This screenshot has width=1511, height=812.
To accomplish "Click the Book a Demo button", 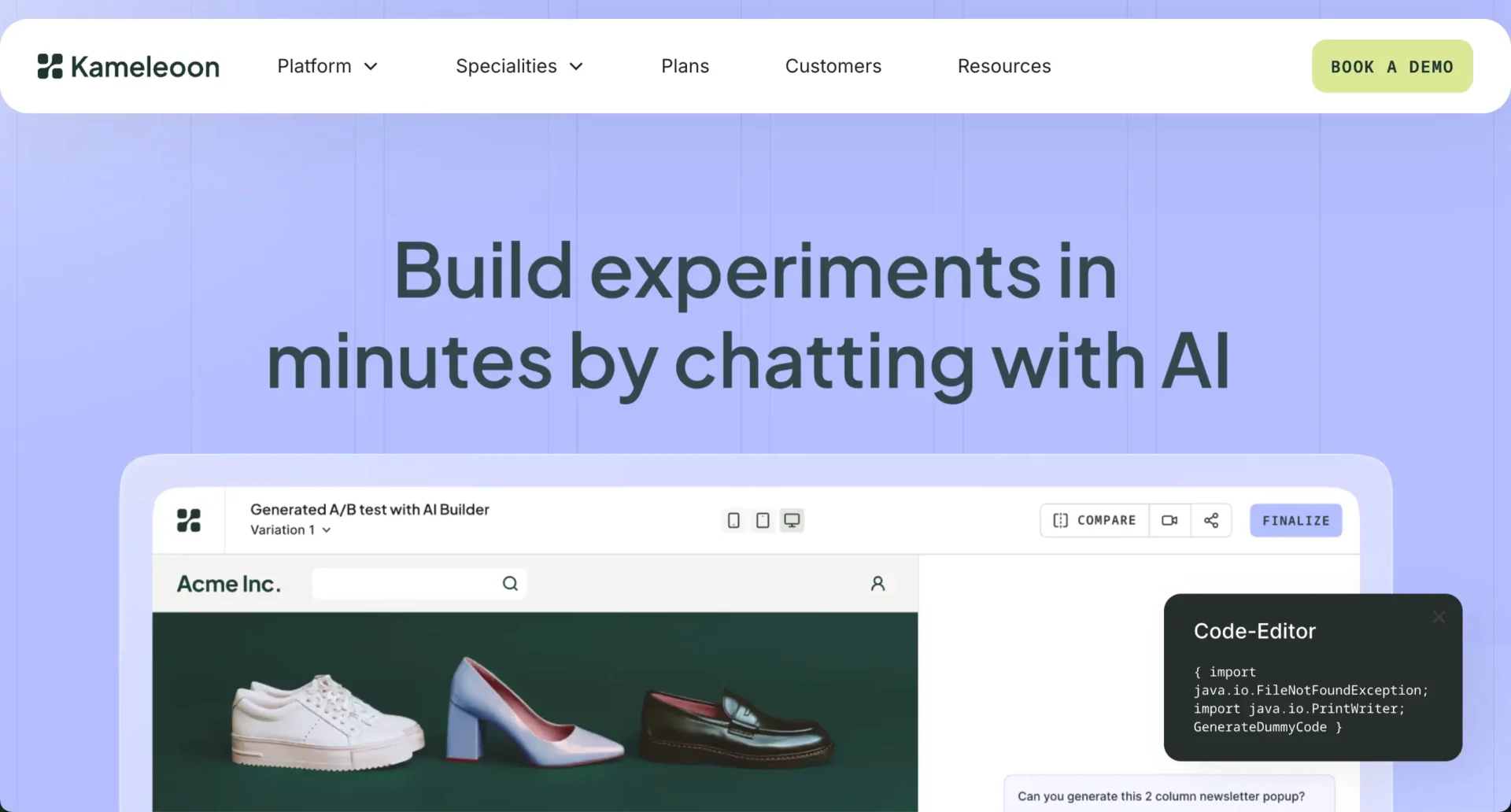I will click(1391, 67).
